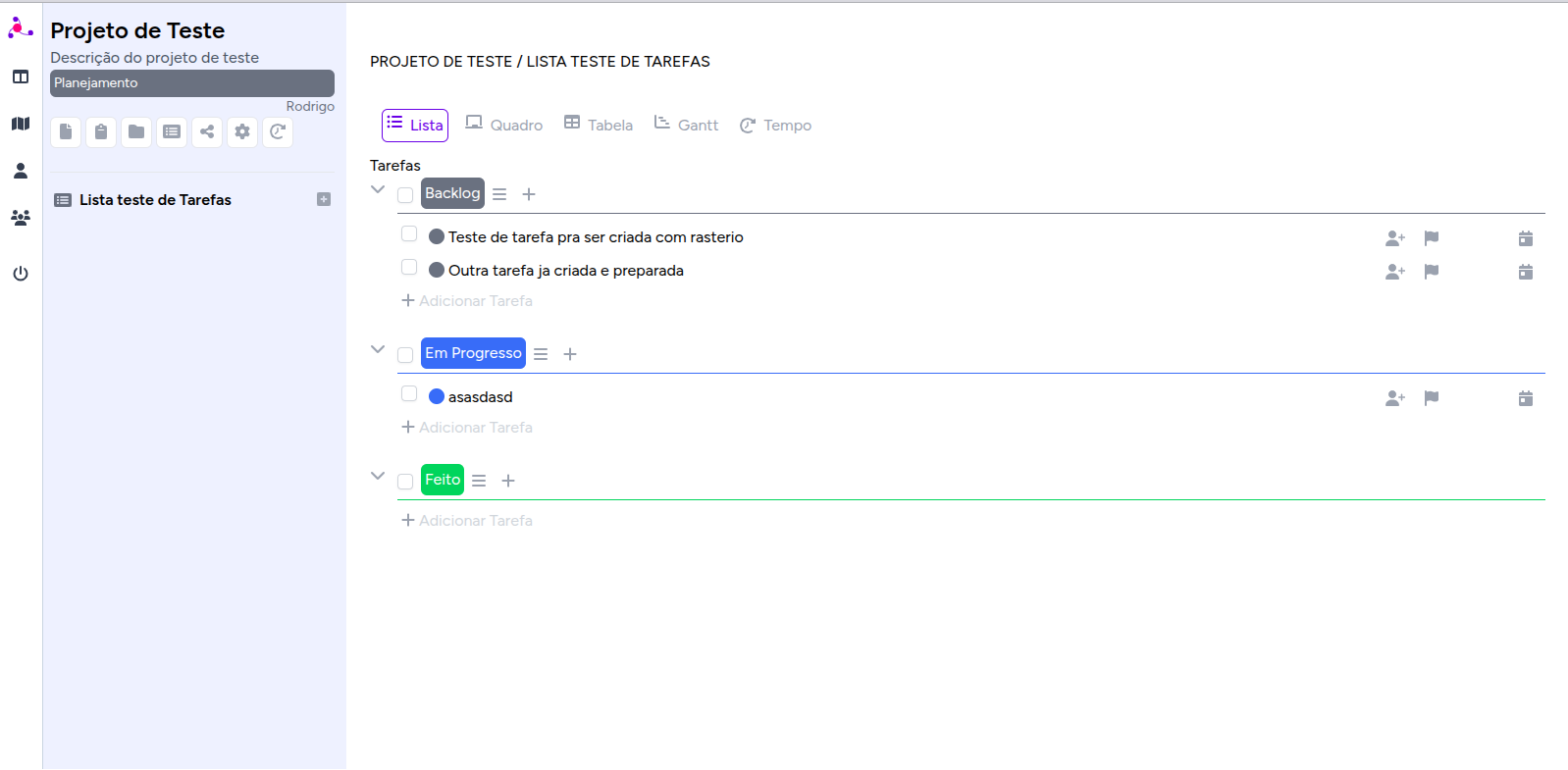This screenshot has height=770, width=1568.
Task: Collapse the Em Progresso group chevron
Action: click(378, 349)
